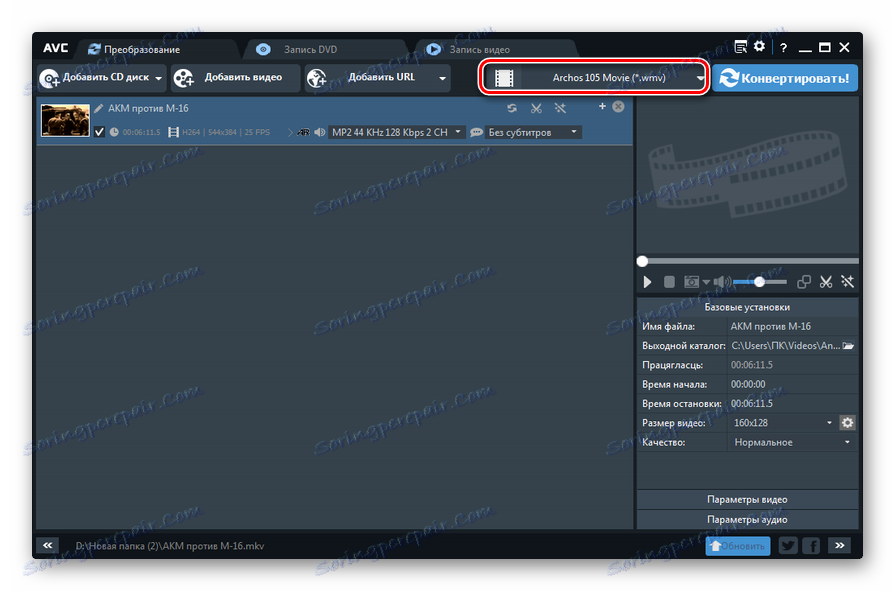Click the H264 | 544x384 | 25 FPS info text

(x=226, y=132)
